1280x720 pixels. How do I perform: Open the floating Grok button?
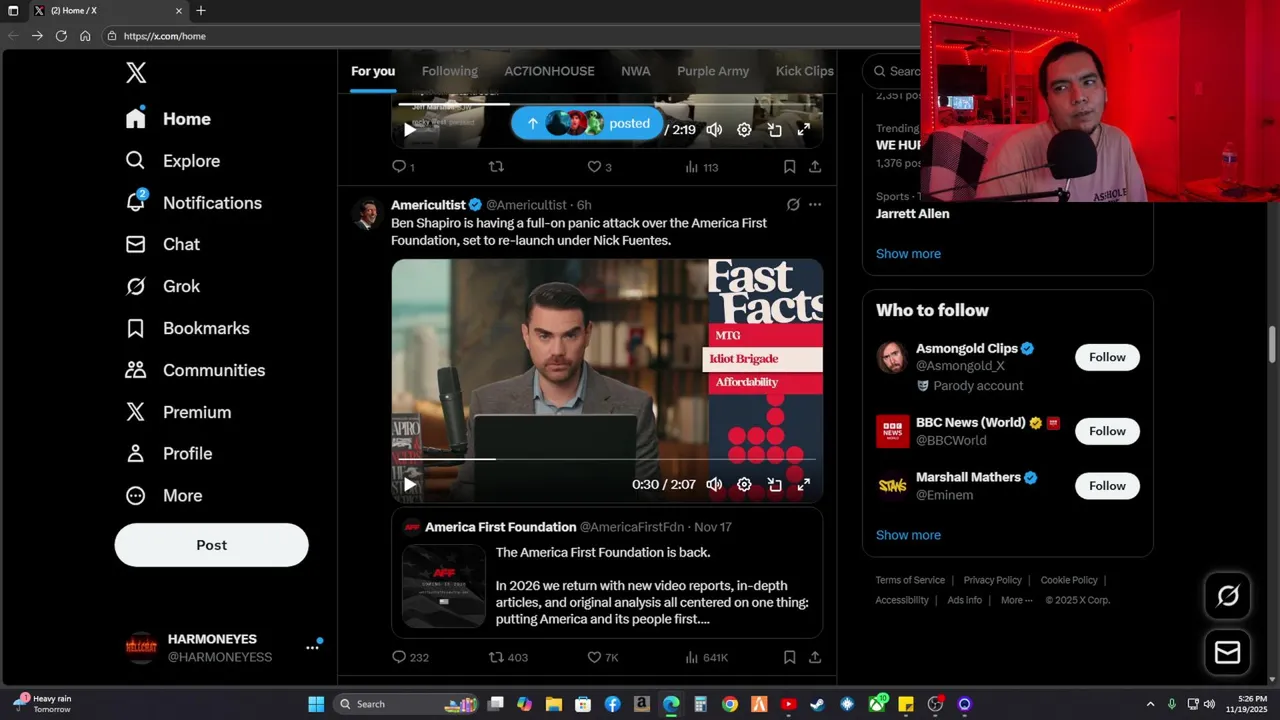click(1227, 597)
